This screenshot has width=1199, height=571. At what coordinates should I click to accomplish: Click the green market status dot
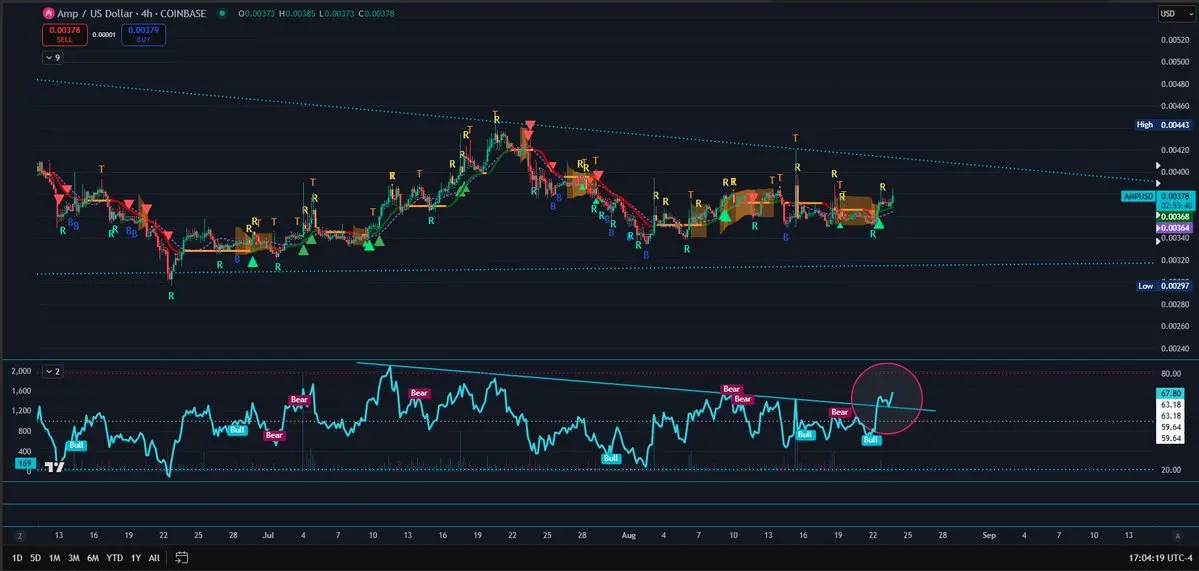pos(223,14)
